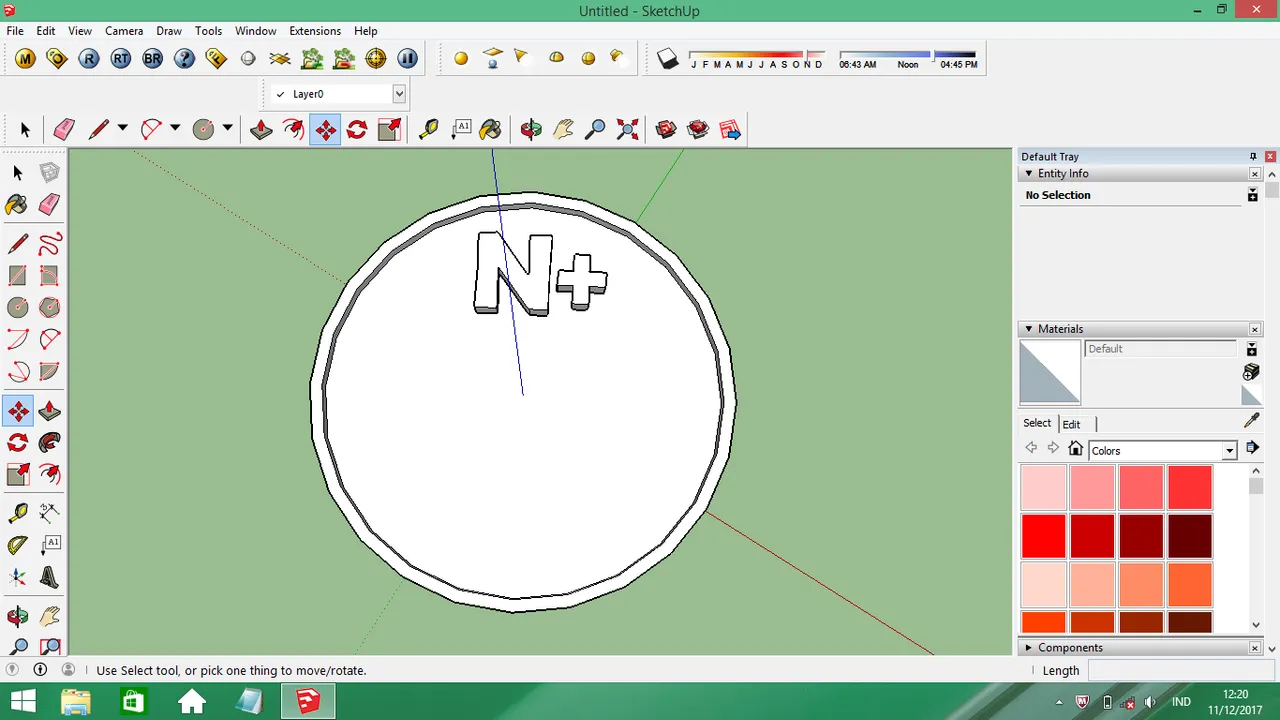Pick the lightest pink color swatch
The image size is (1280, 720).
point(1043,488)
